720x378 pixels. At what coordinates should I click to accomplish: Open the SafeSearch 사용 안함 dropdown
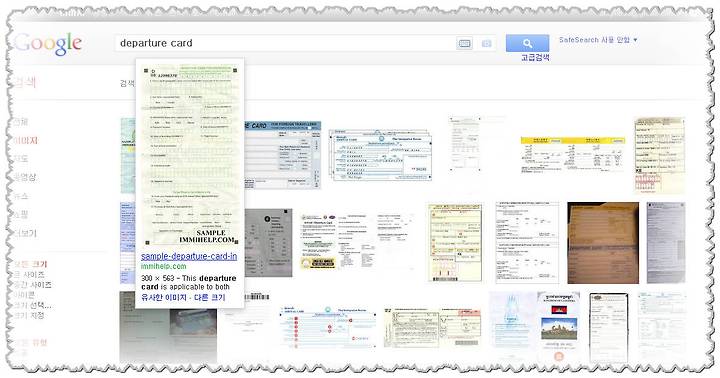click(598, 40)
